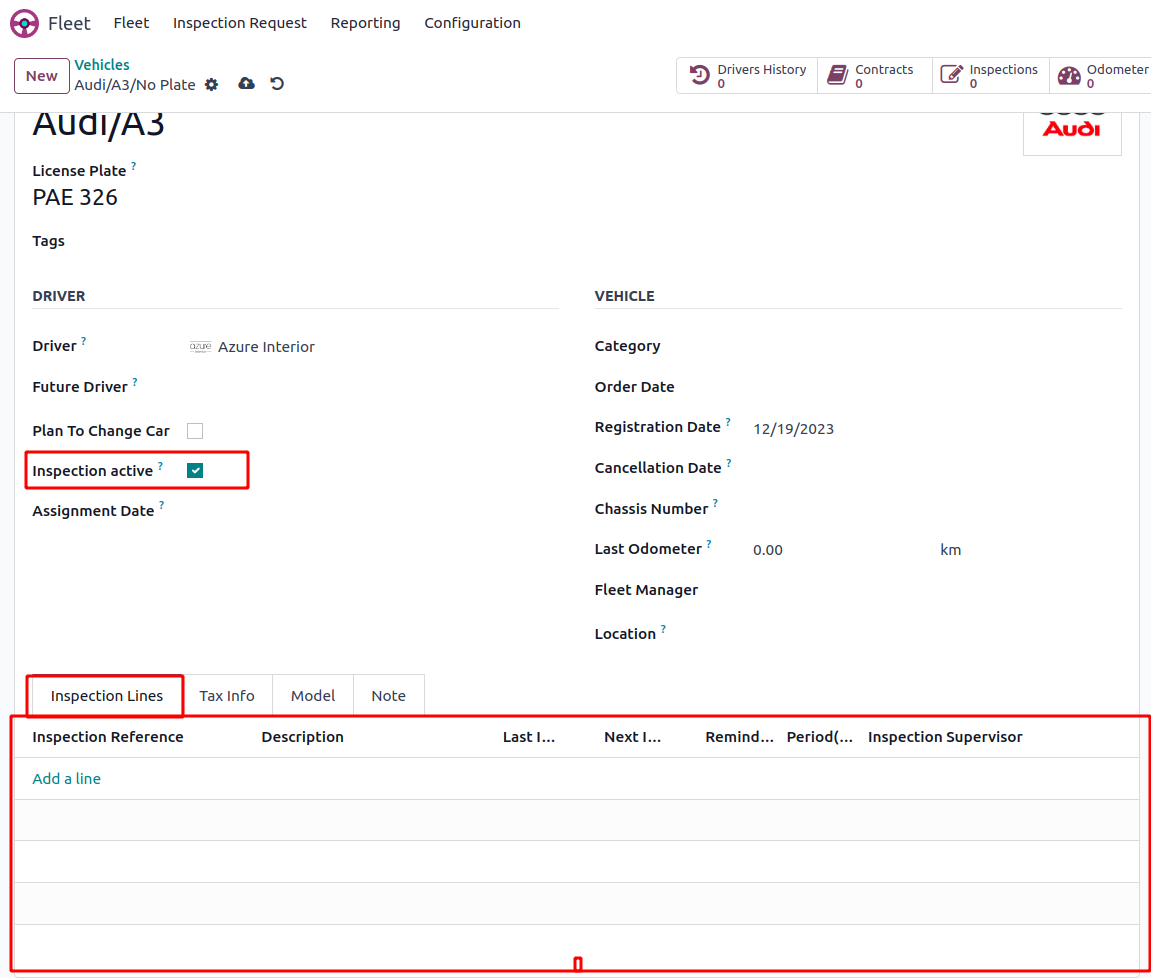
Task: Go back to Vehicles breadcrumb
Action: [x=102, y=65]
